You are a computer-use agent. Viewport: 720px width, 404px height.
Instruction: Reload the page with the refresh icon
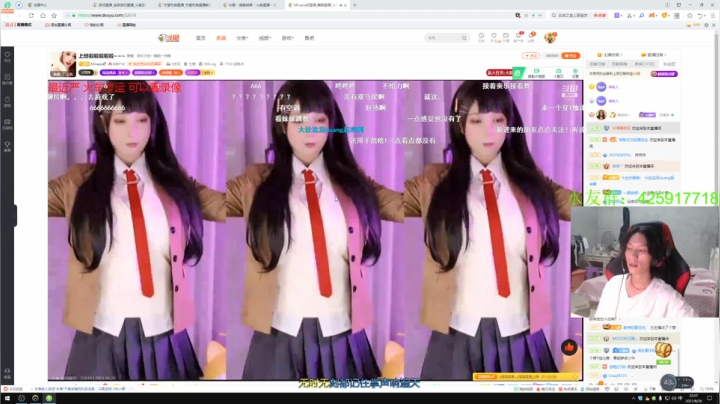point(31,15)
